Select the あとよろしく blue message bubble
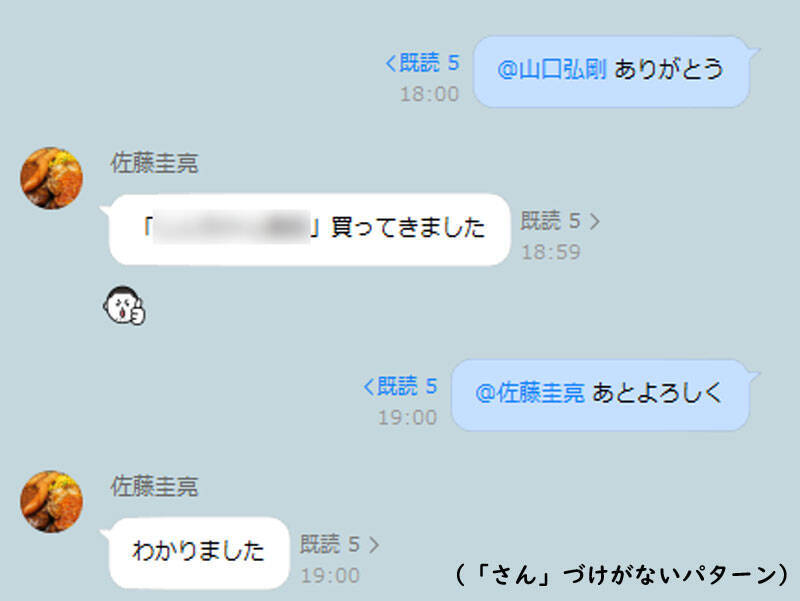 coord(601,395)
